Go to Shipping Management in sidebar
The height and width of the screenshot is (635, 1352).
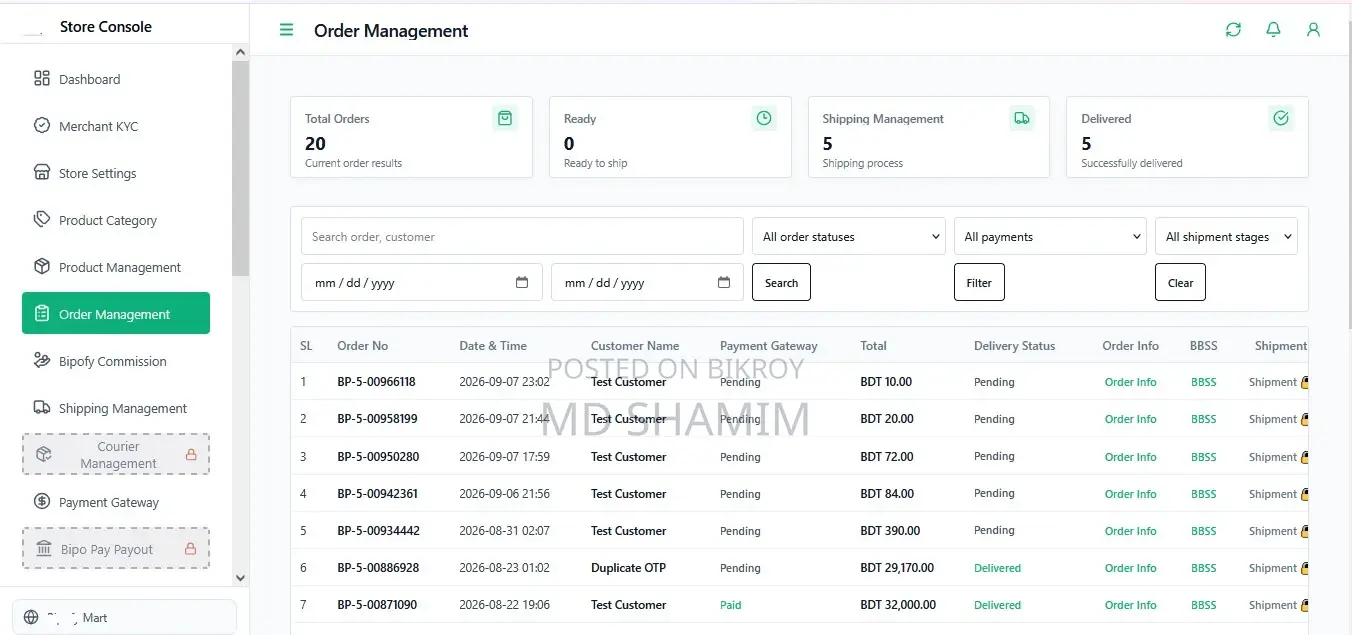pos(116,408)
